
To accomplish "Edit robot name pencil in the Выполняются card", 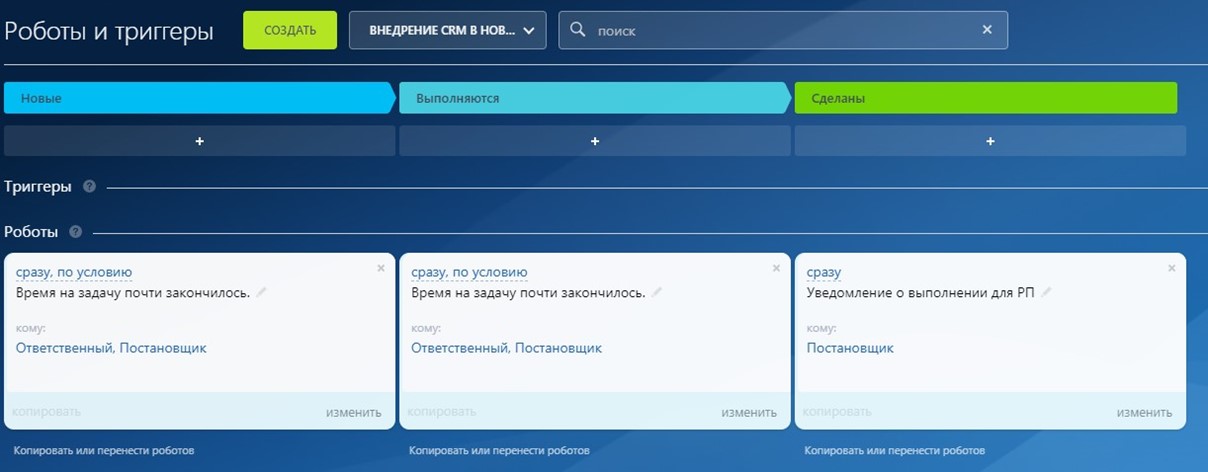I will click(x=657, y=293).
